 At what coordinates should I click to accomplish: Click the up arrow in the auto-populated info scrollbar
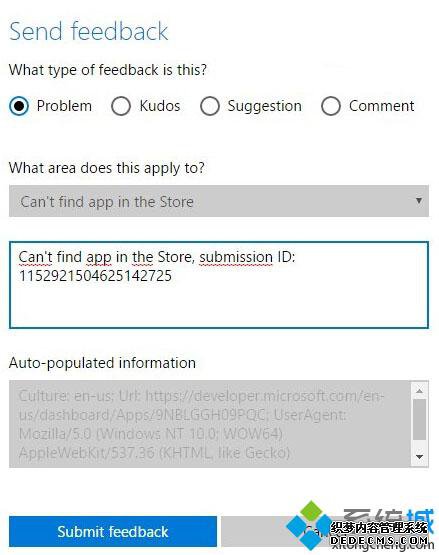pos(420,391)
